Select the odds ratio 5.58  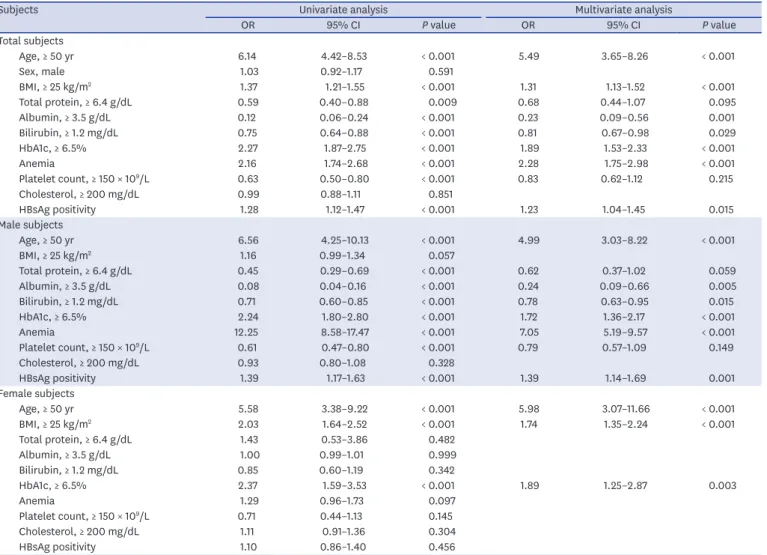coord(248,409)
